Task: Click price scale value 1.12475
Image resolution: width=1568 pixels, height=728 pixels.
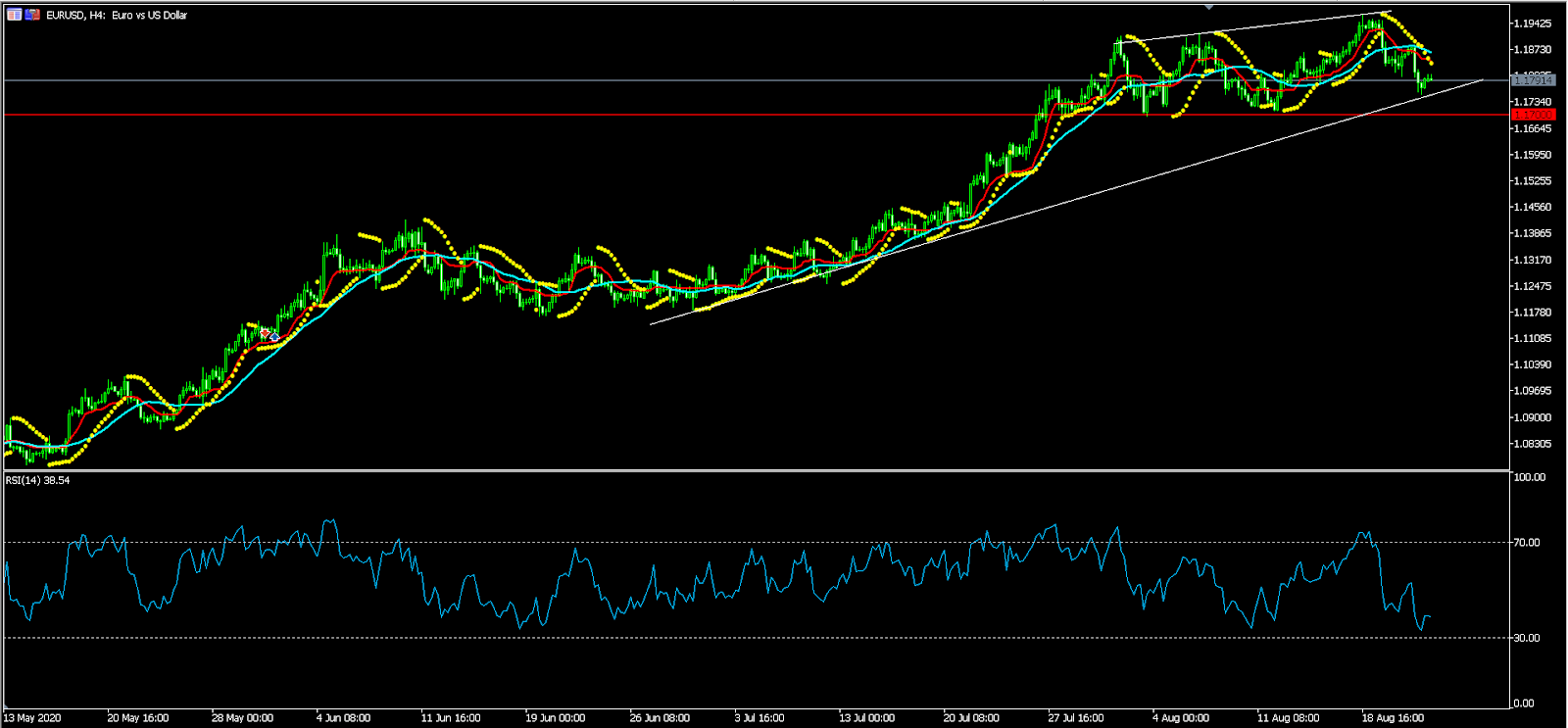Action: 1532,286
